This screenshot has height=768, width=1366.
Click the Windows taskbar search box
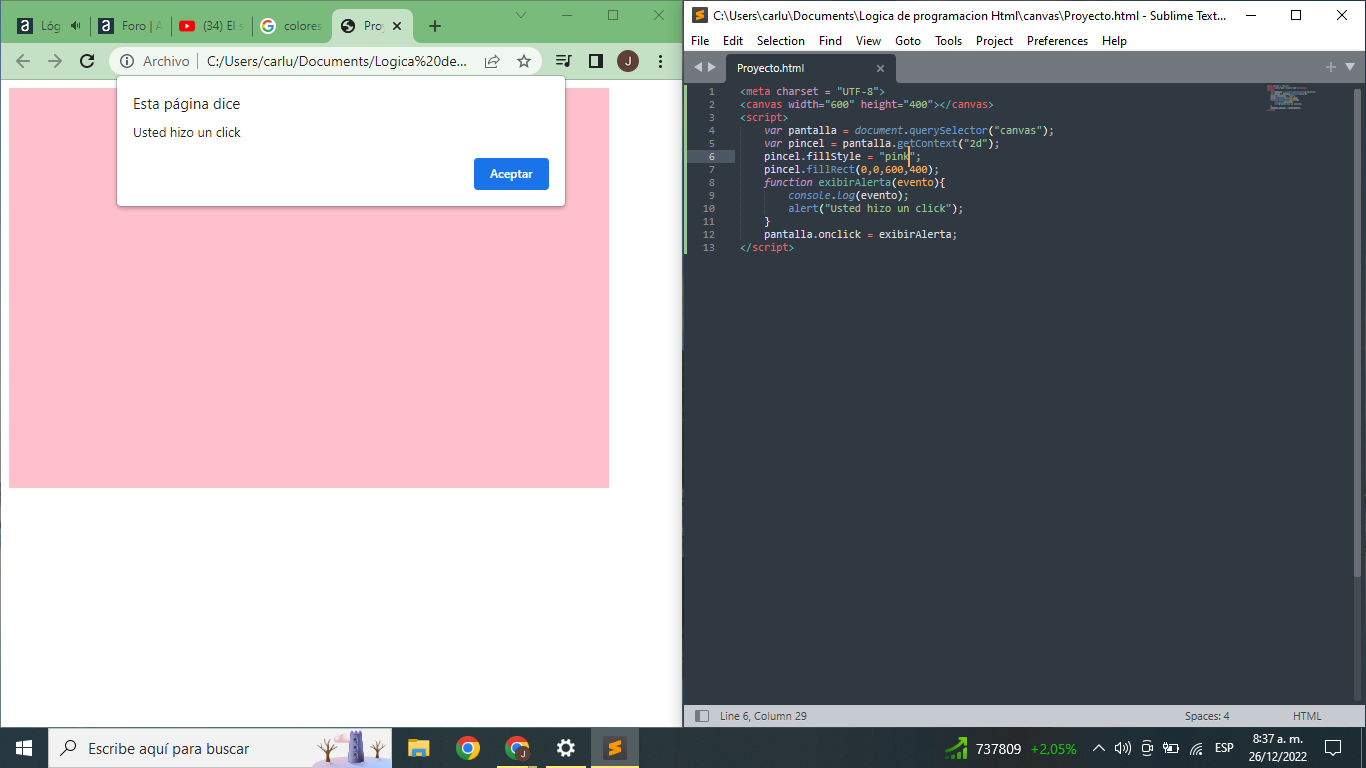coord(220,748)
